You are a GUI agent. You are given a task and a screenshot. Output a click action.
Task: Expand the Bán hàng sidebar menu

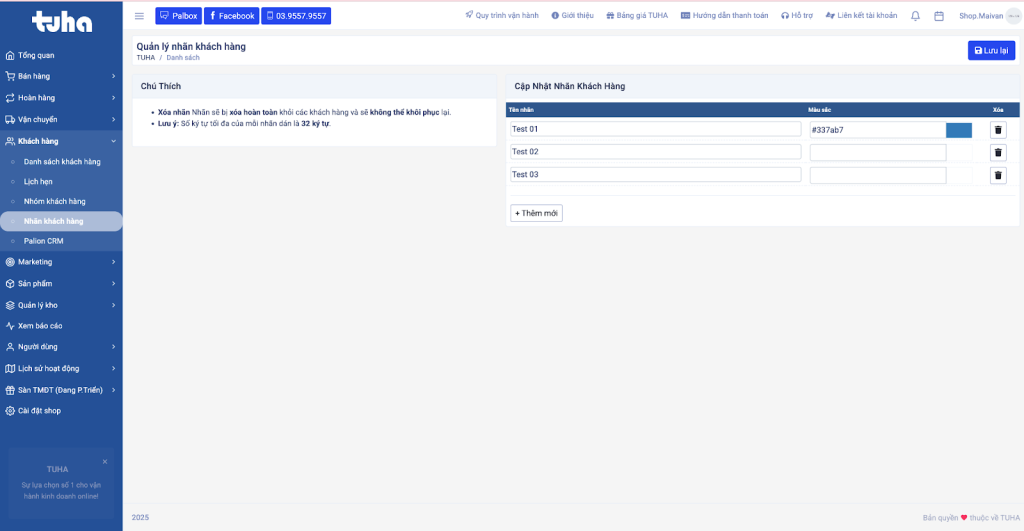[x=60, y=76]
